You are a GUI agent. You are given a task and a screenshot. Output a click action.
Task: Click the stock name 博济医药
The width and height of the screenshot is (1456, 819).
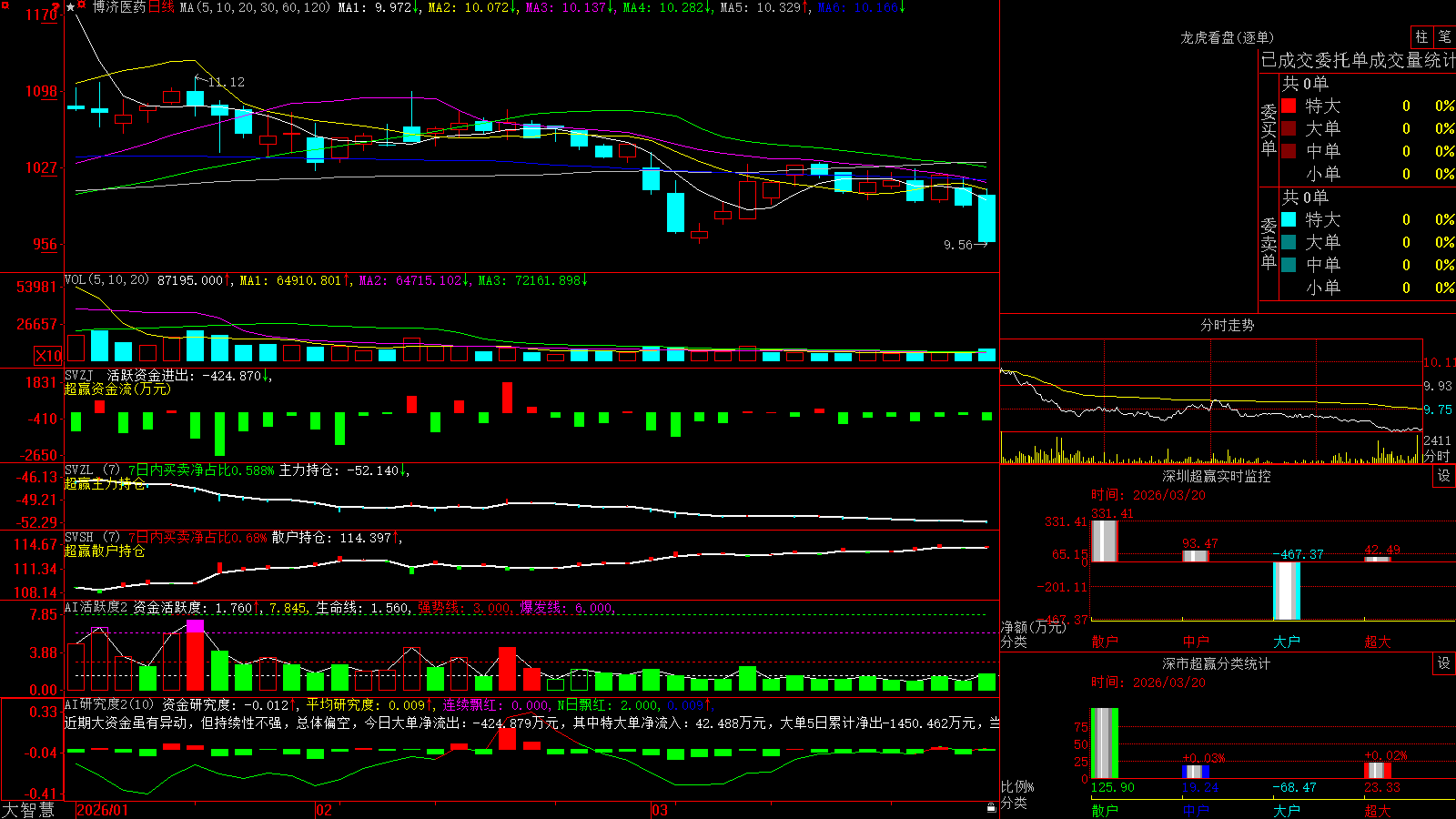coord(119,7)
